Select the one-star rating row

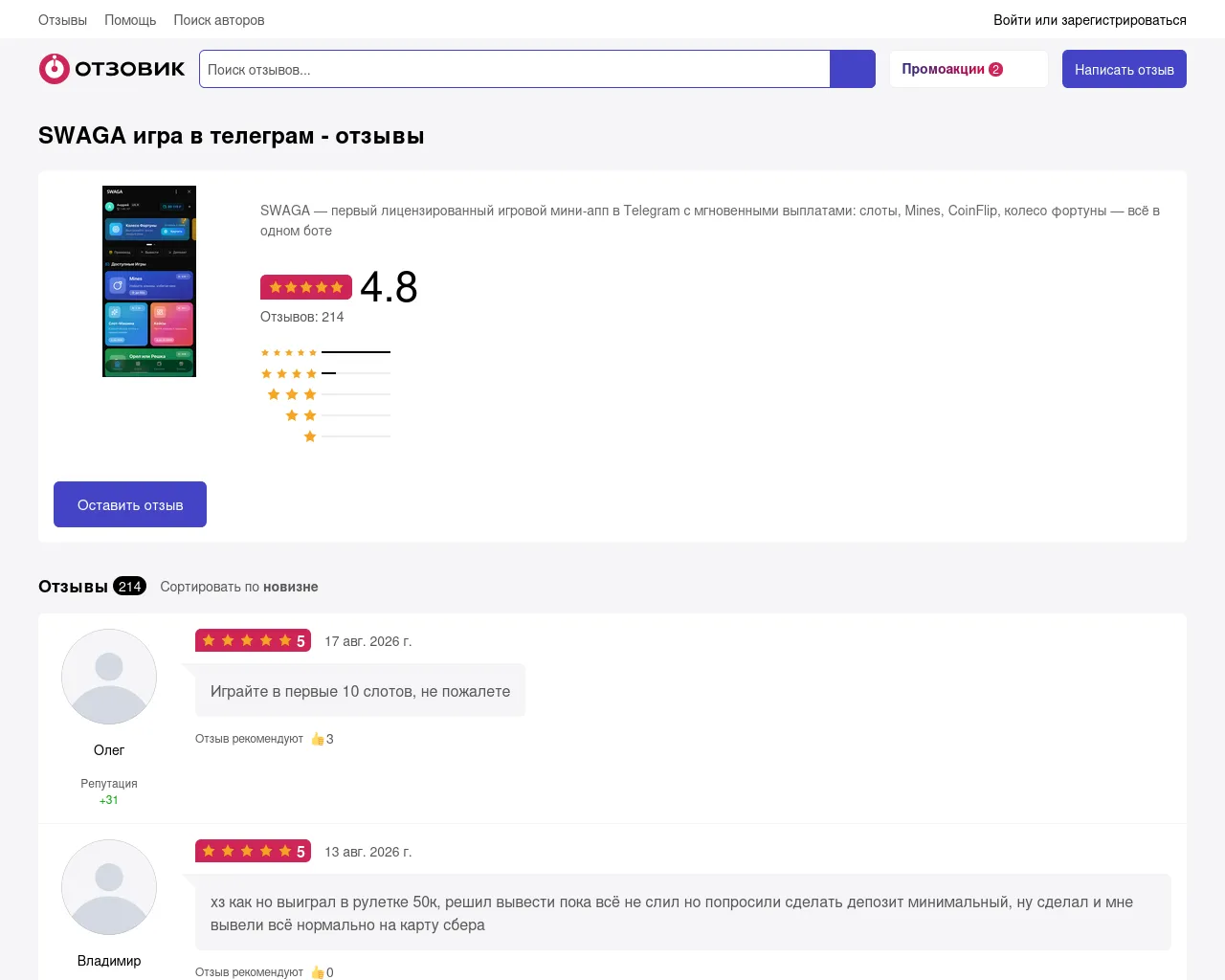[346, 436]
